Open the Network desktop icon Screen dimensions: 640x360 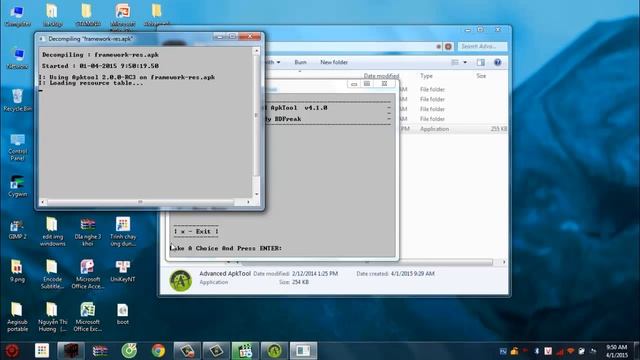tap(17, 58)
